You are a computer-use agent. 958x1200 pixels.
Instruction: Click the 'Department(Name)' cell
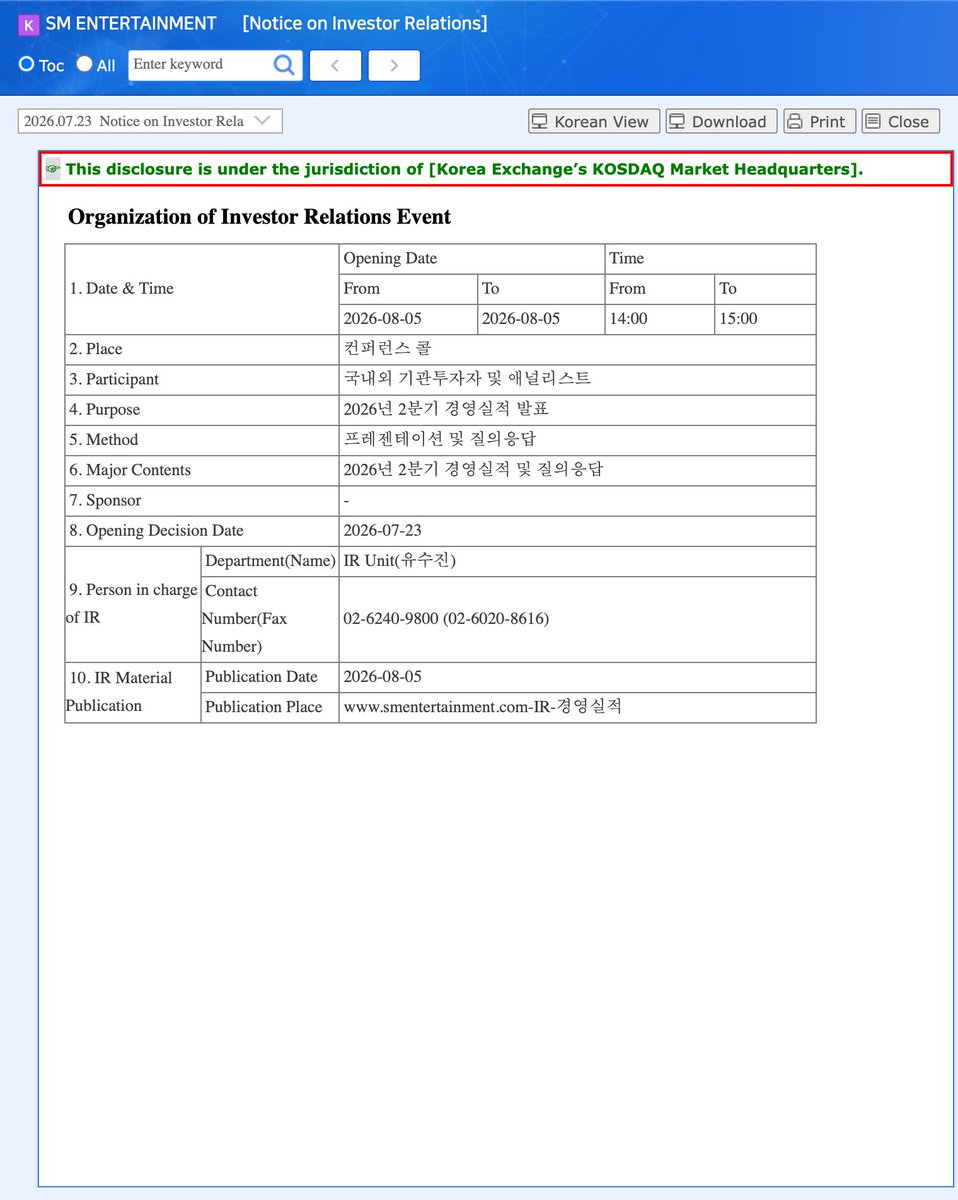(270, 561)
